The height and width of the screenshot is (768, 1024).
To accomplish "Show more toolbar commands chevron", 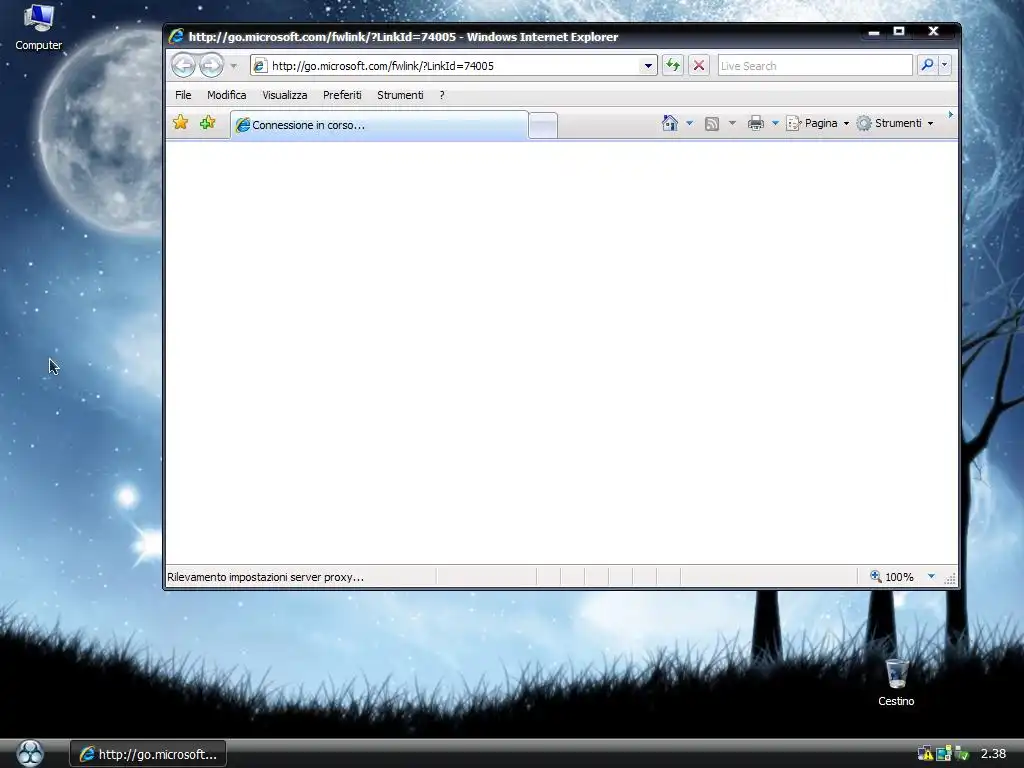I will [951, 115].
